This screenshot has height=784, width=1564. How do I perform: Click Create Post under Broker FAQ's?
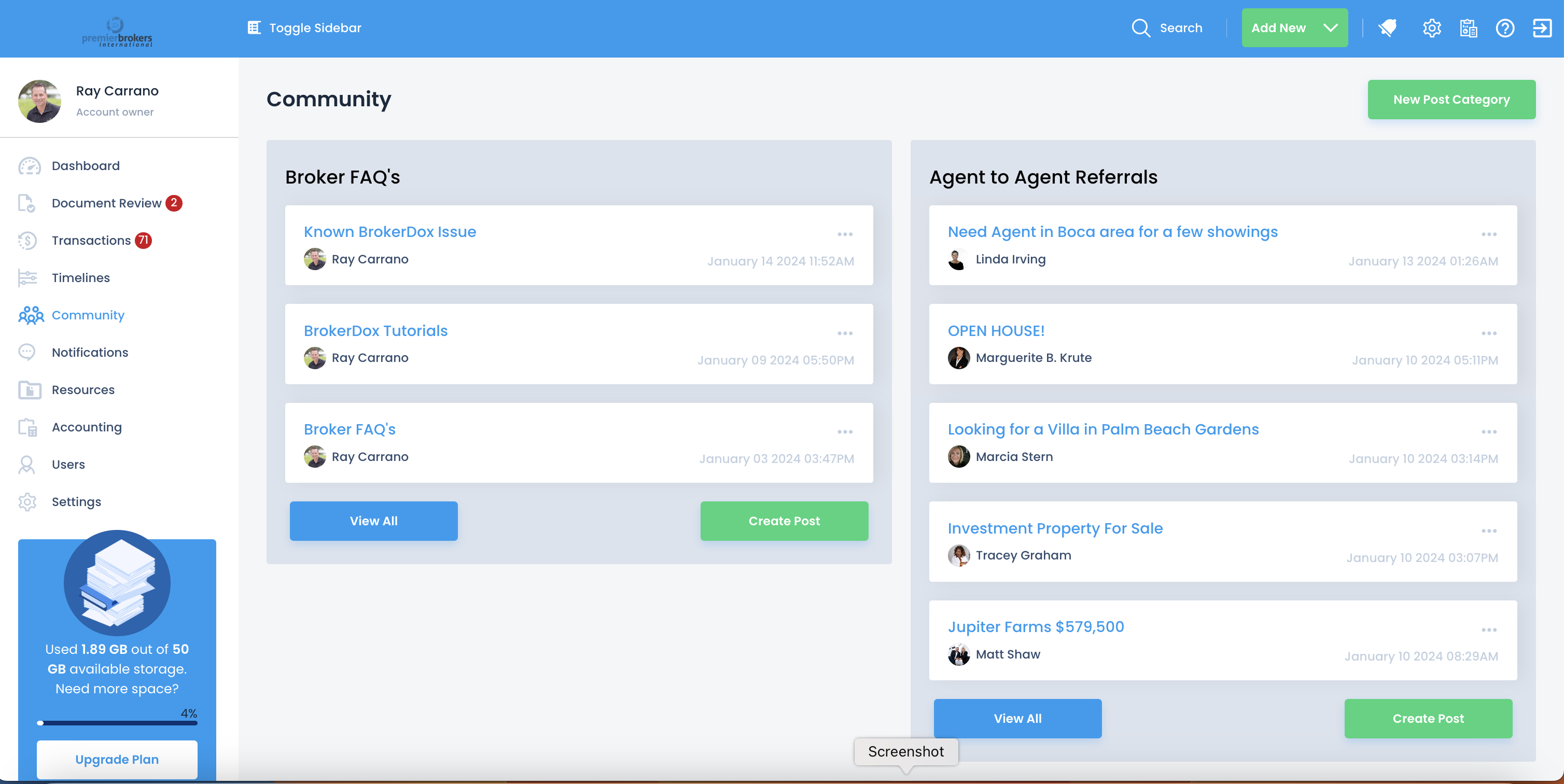click(784, 521)
